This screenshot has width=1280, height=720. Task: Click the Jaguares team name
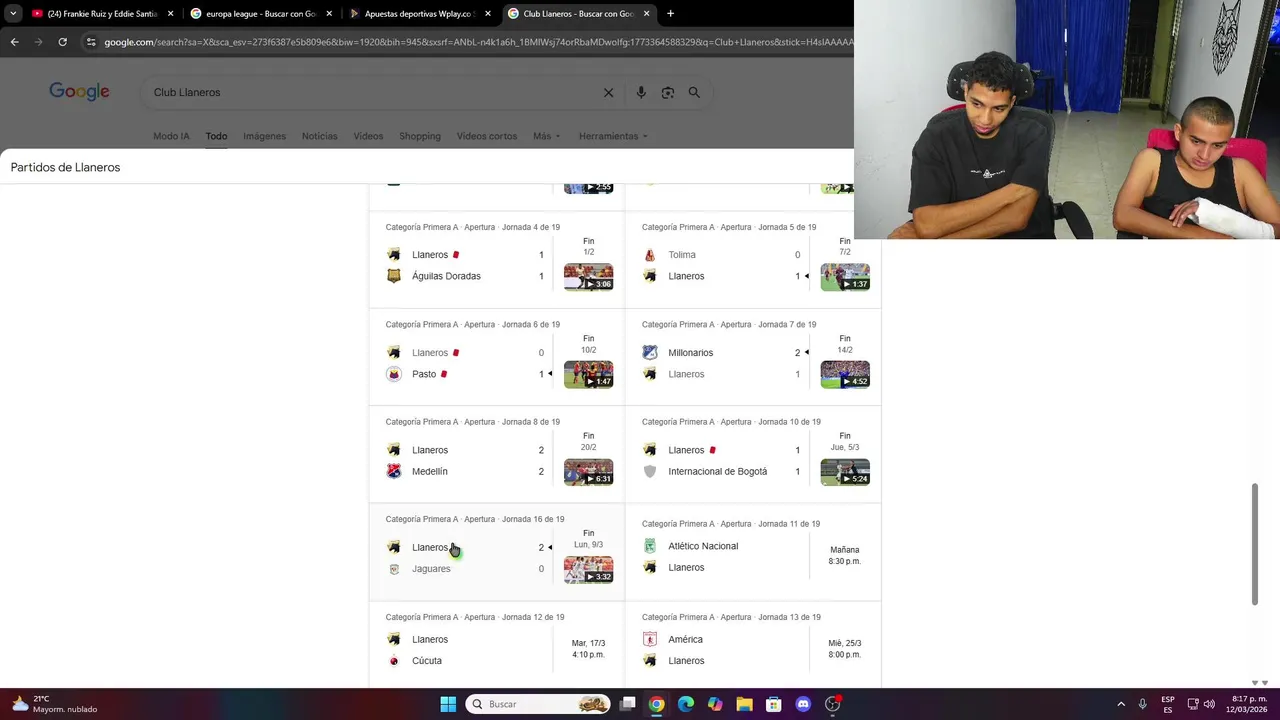pos(431,569)
